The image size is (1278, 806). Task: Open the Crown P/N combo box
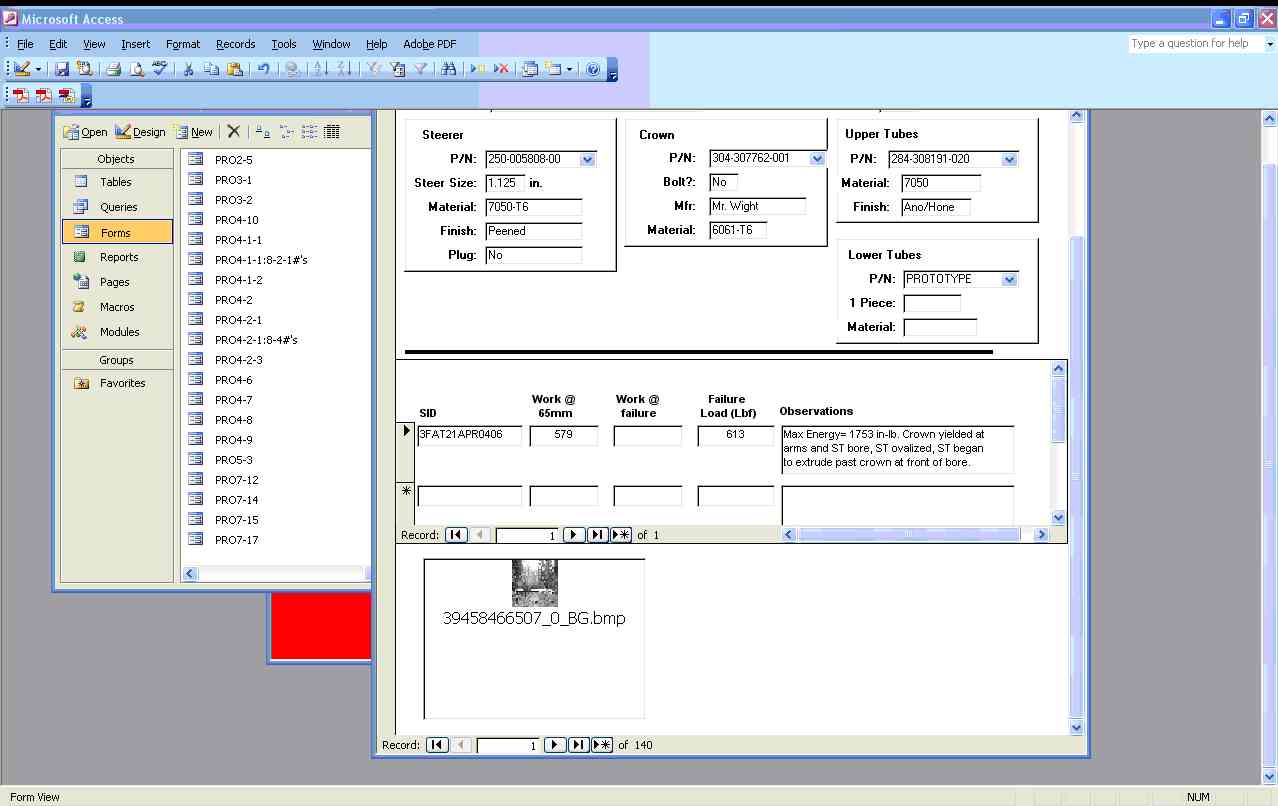(x=817, y=159)
